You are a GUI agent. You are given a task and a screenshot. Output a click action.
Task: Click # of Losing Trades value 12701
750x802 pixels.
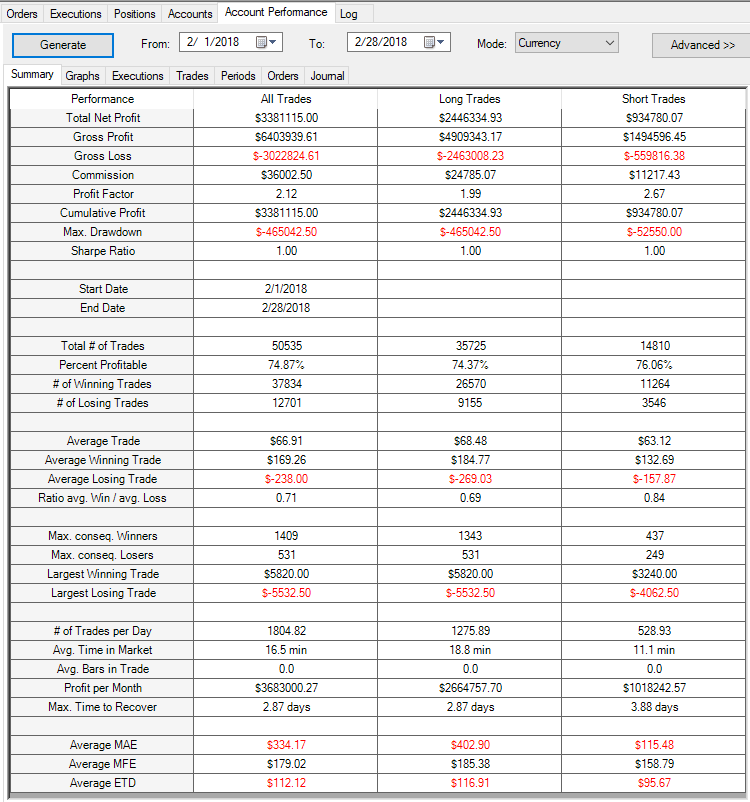(286, 403)
